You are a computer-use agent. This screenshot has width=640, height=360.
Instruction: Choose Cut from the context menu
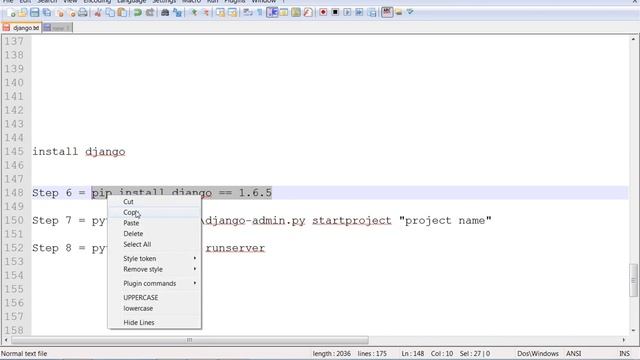coord(154,202)
